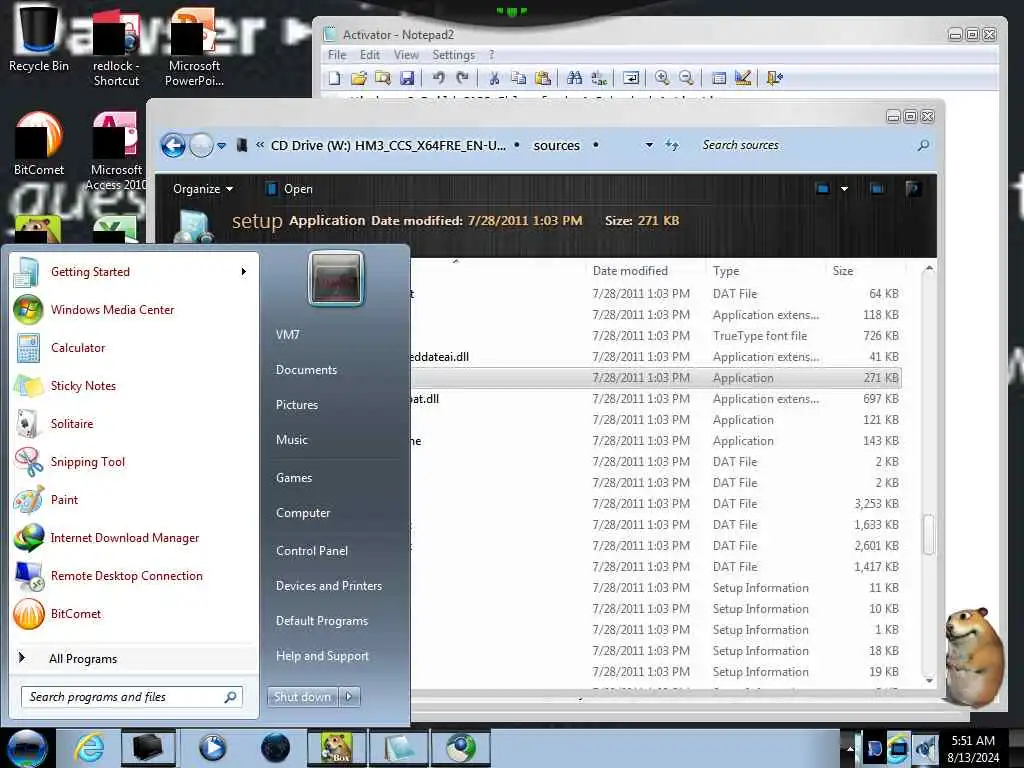This screenshot has width=1024, height=768.
Task: Click Zoom Out magnifier in Notepad2
Action: [x=686, y=78]
